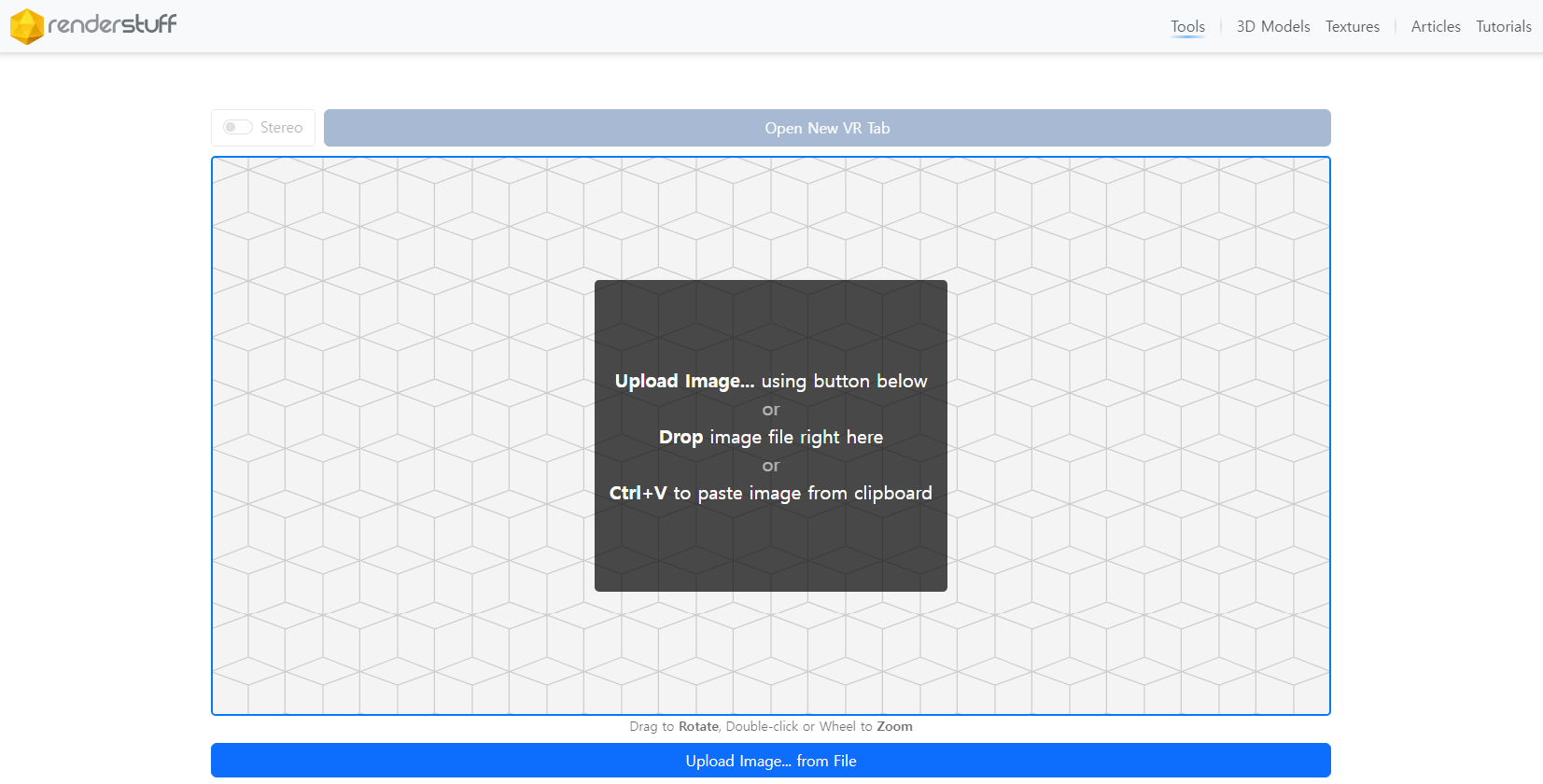Click the bold Zoom word in hint
1543x784 pixels.
coord(894,726)
